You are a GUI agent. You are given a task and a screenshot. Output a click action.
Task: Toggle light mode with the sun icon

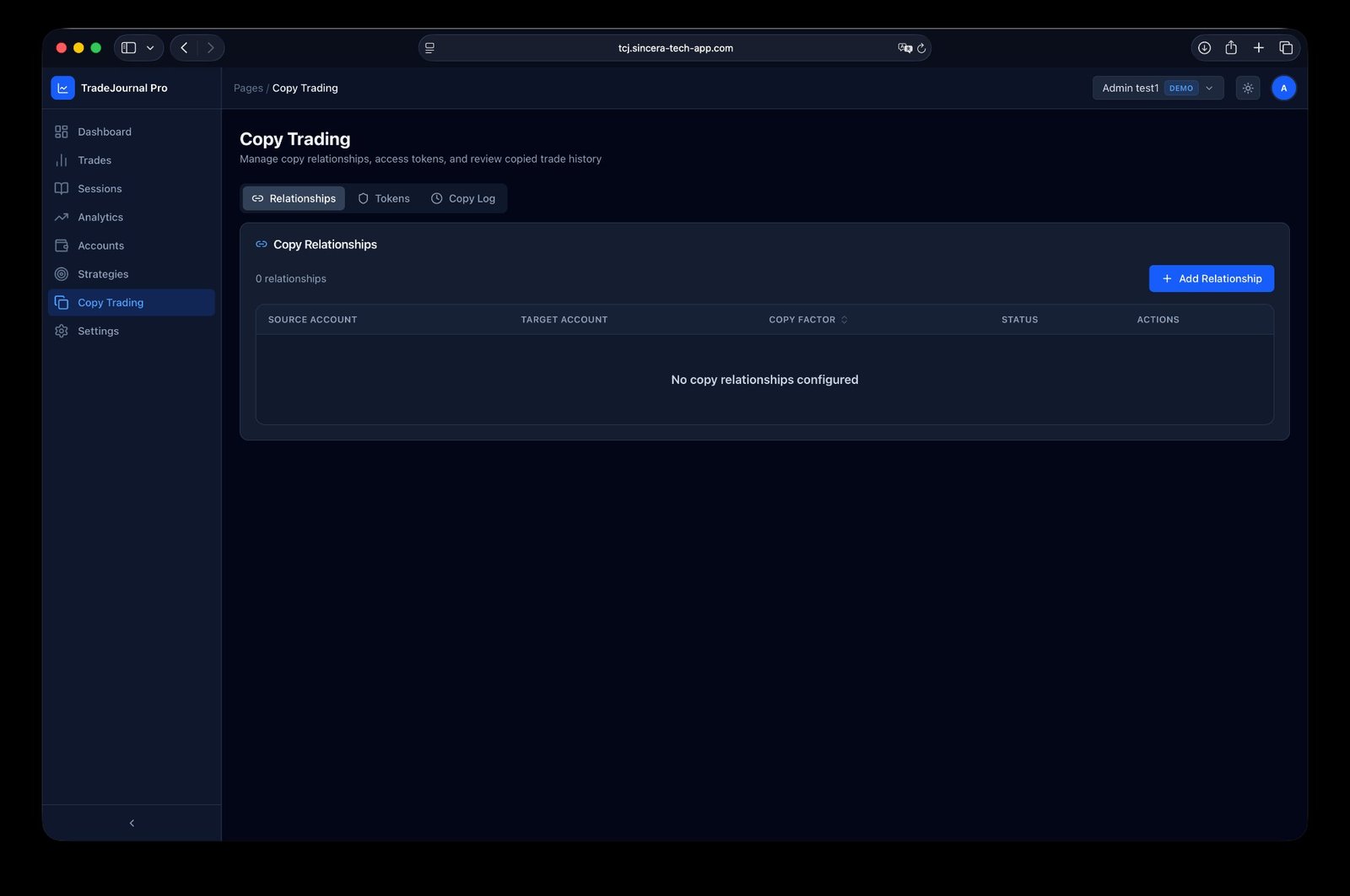coord(1247,87)
